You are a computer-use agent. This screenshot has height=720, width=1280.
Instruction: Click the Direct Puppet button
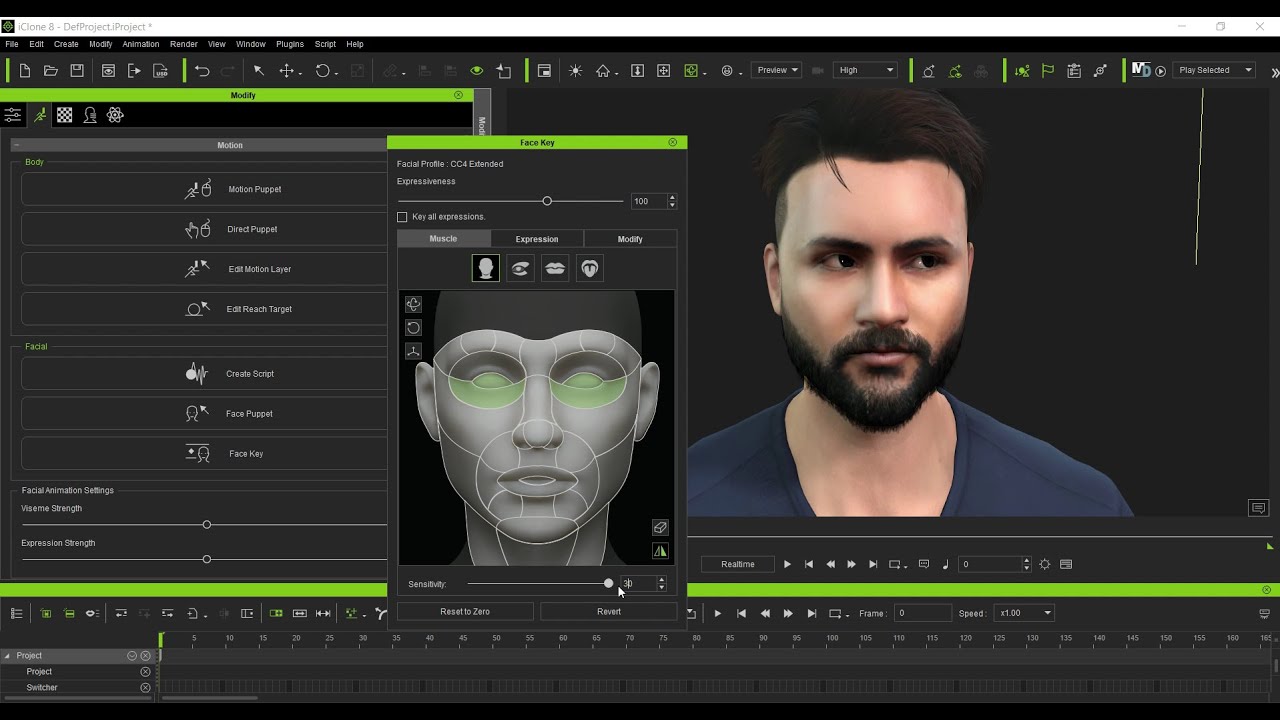coord(204,229)
